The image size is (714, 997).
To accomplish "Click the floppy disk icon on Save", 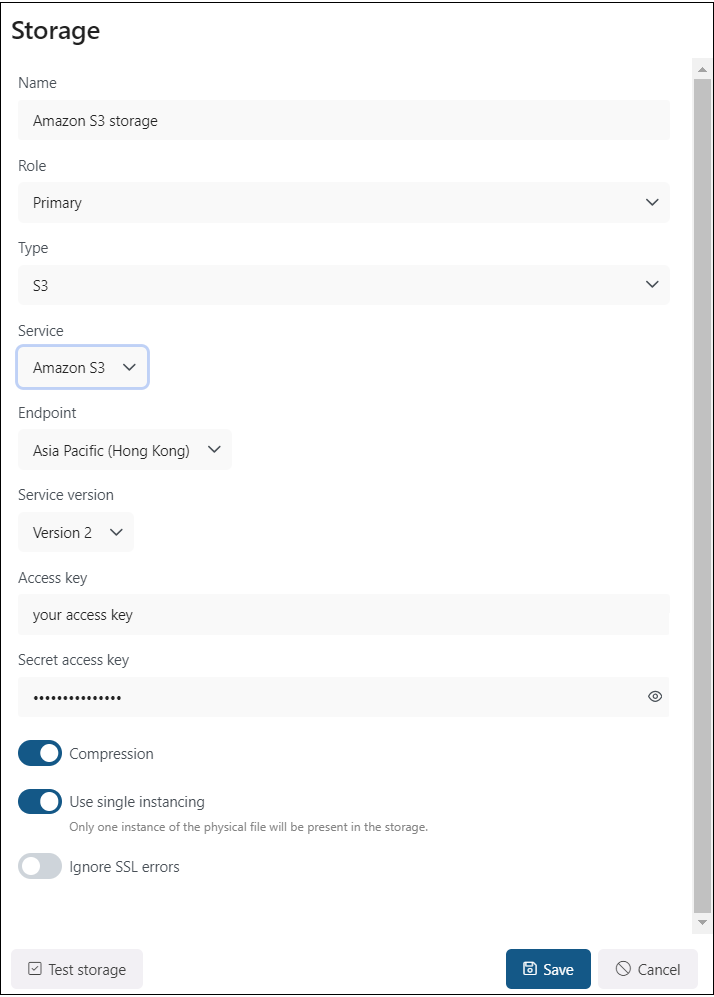I will pos(530,969).
